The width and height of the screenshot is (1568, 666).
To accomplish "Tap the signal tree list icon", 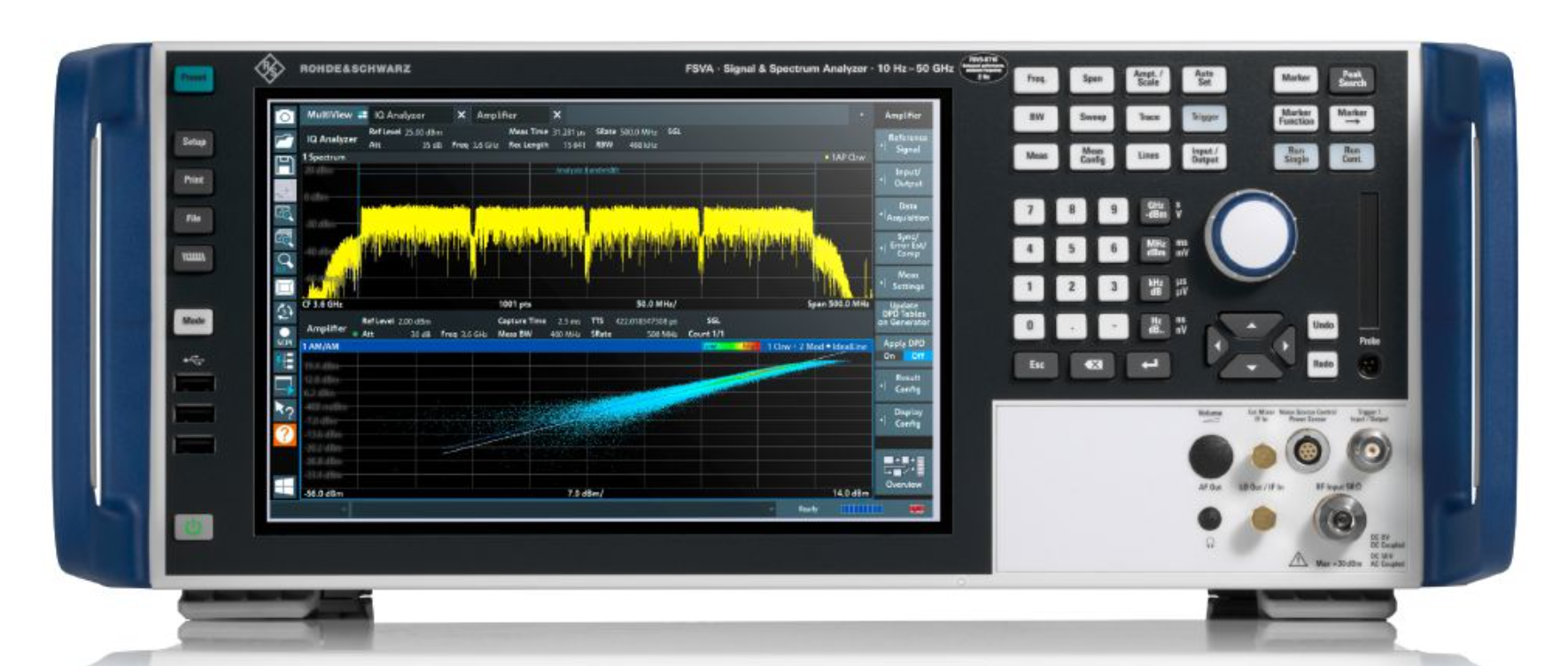I will tap(283, 360).
